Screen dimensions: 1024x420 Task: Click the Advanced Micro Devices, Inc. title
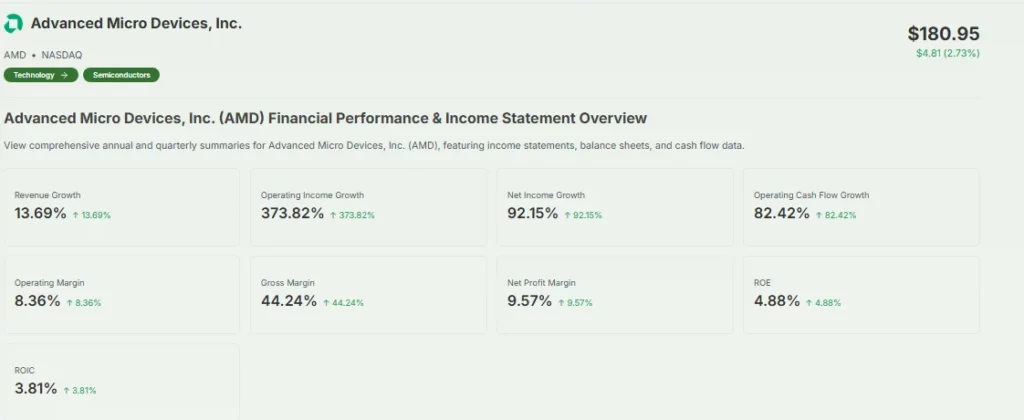coord(136,23)
